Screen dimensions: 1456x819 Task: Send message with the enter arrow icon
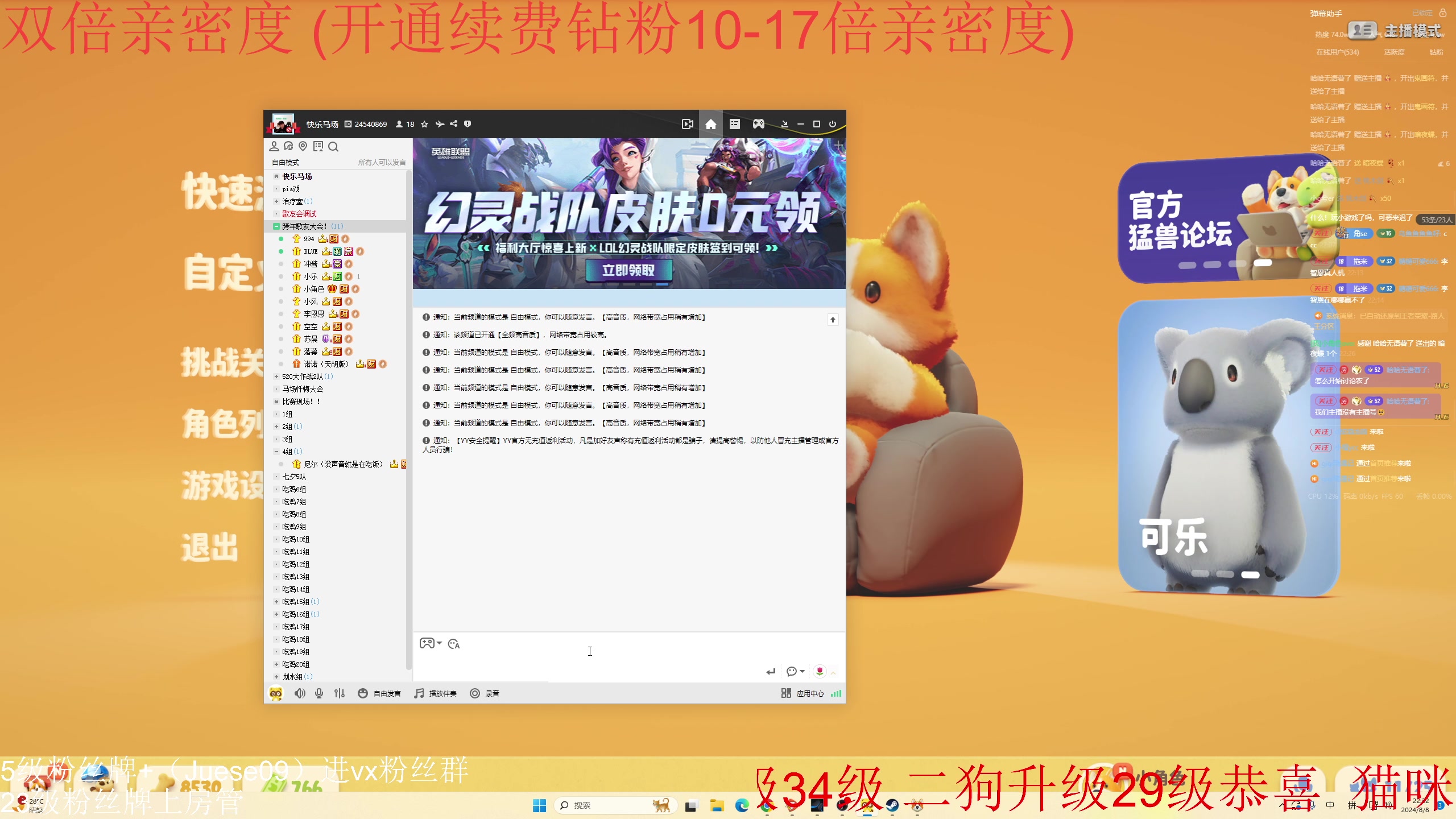click(771, 672)
